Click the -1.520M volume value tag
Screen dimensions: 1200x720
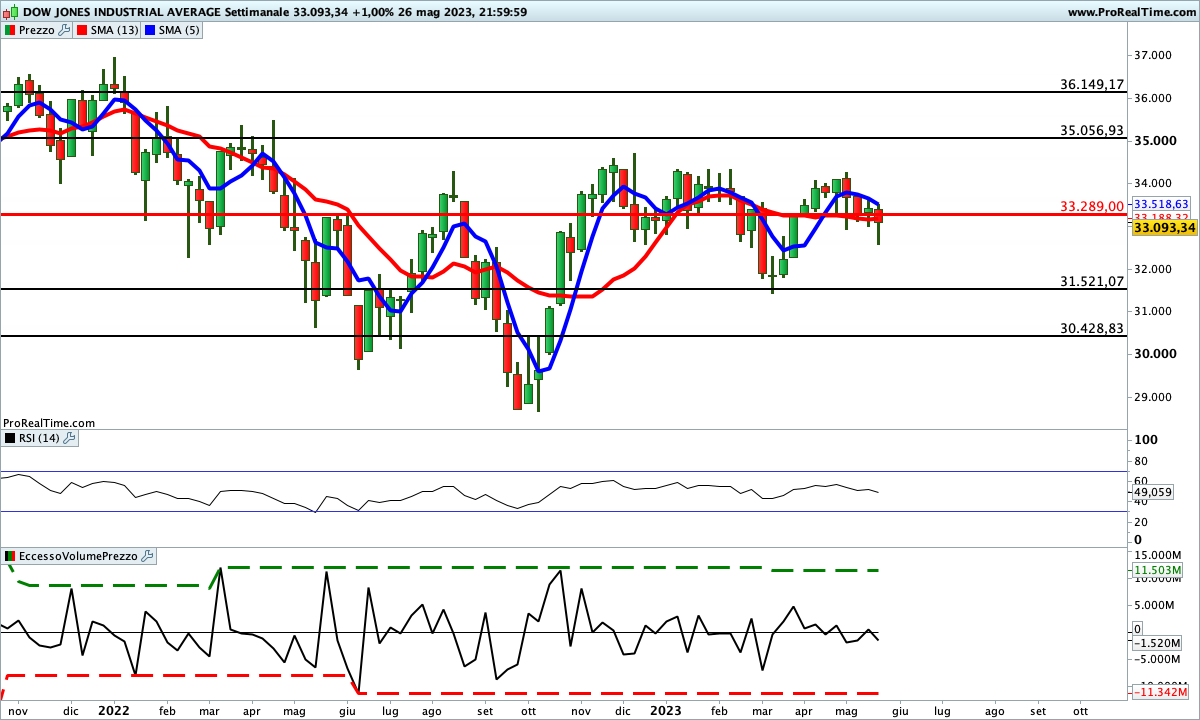tap(1157, 643)
